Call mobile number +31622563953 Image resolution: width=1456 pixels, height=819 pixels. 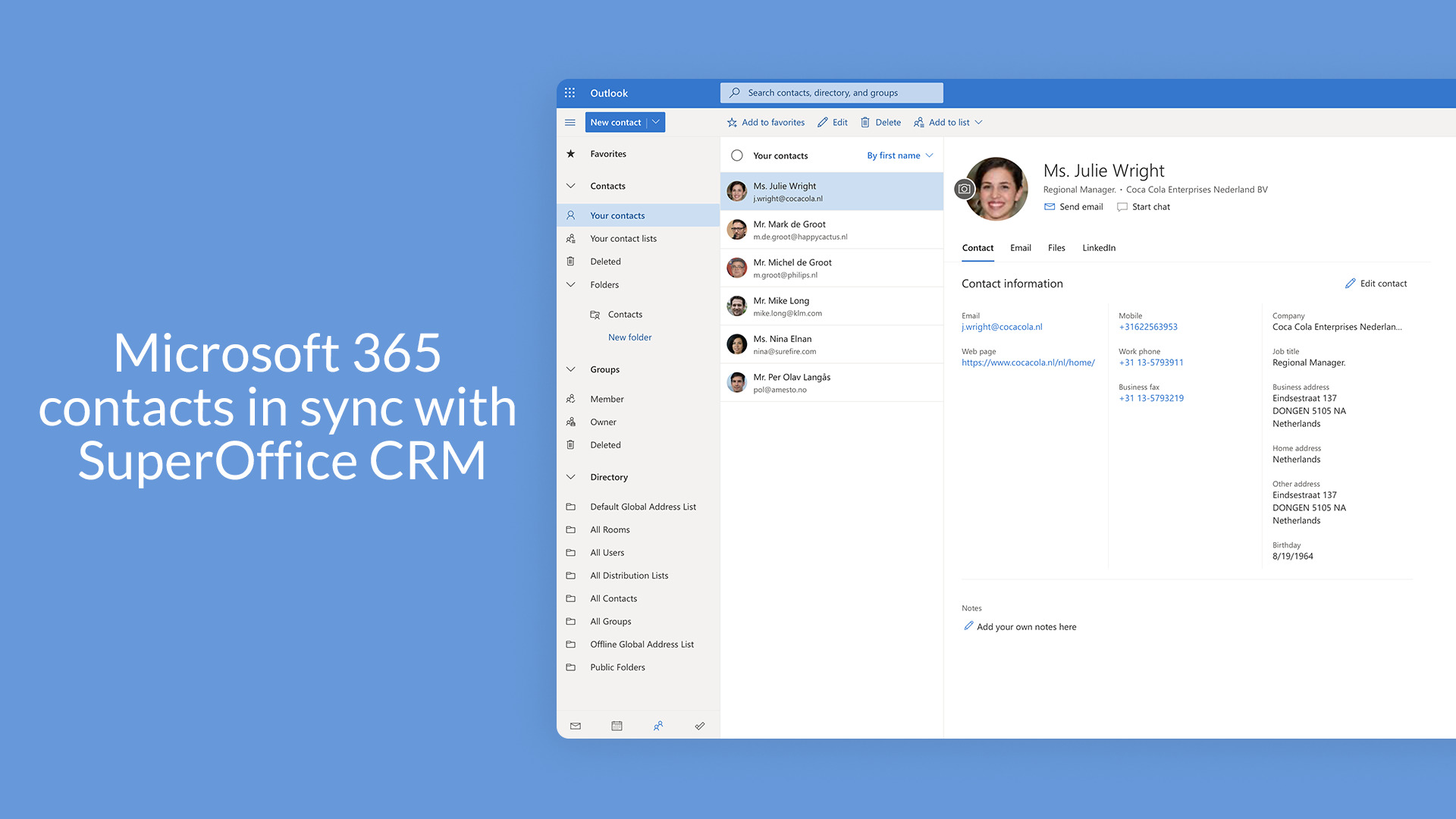point(1148,327)
